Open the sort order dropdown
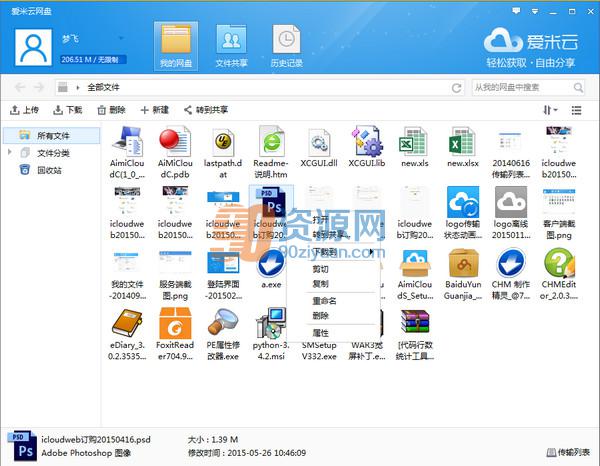Viewport: 600px width, 466px height. [x=550, y=110]
